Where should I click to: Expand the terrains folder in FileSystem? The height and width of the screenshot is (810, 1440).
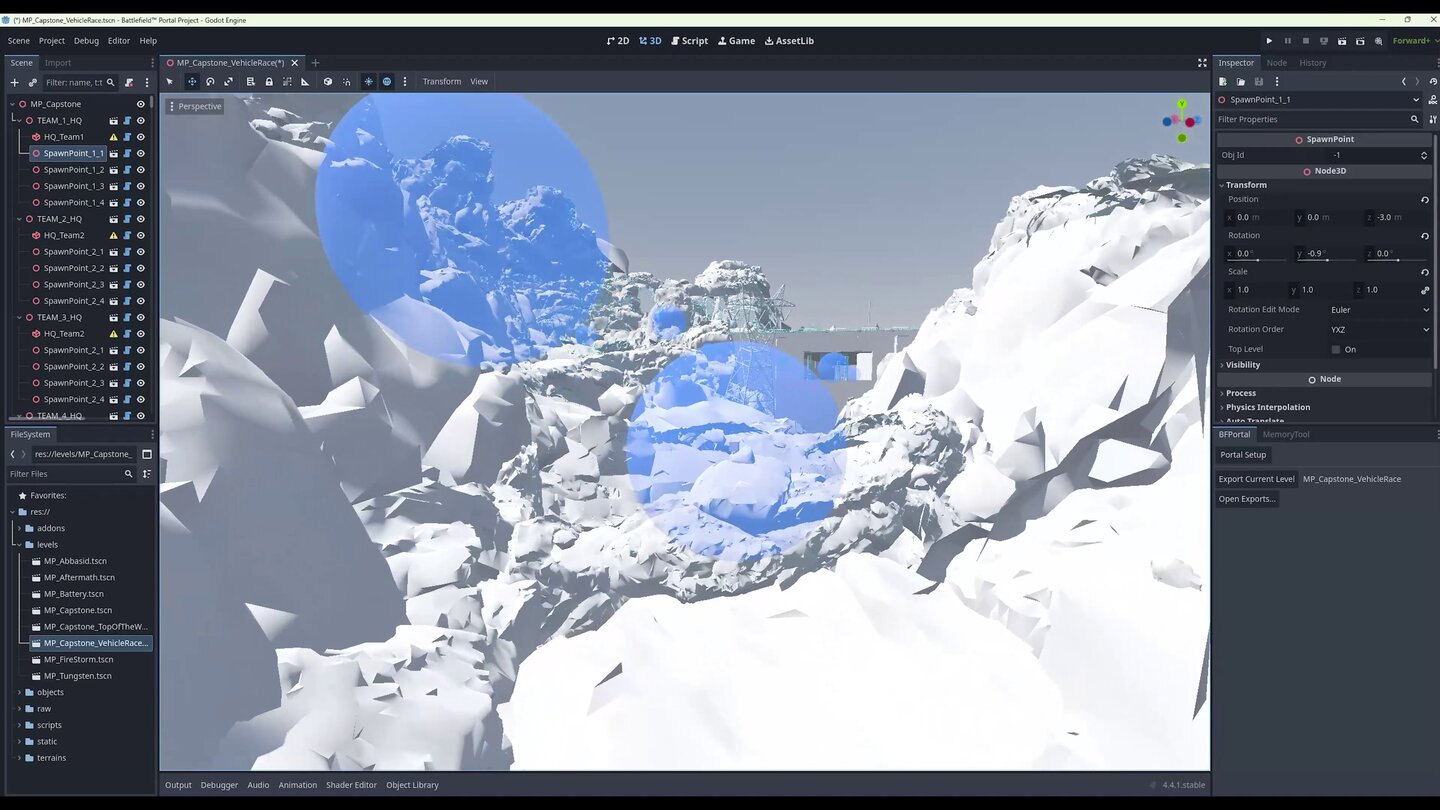(19, 758)
